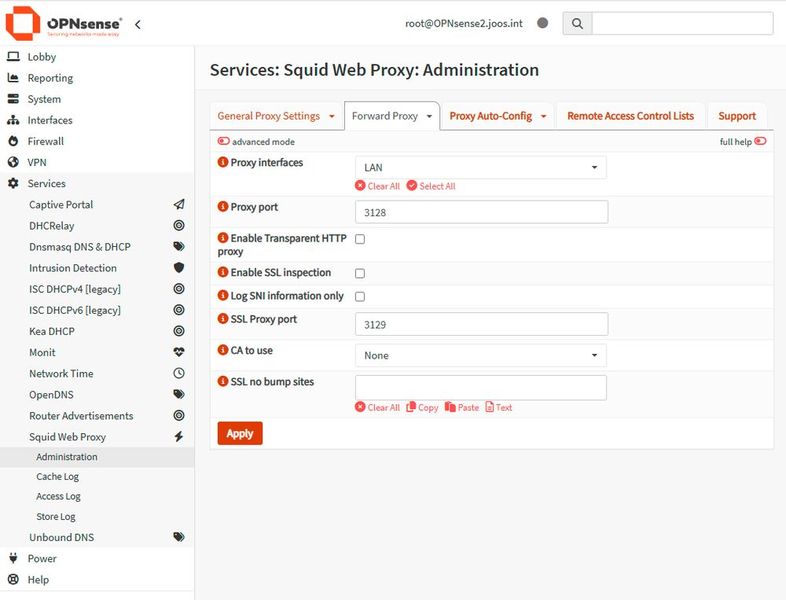The height and width of the screenshot is (600, 786).
Task: Click the SSL no bump sites input box
Action: click(x=481, y=387)
